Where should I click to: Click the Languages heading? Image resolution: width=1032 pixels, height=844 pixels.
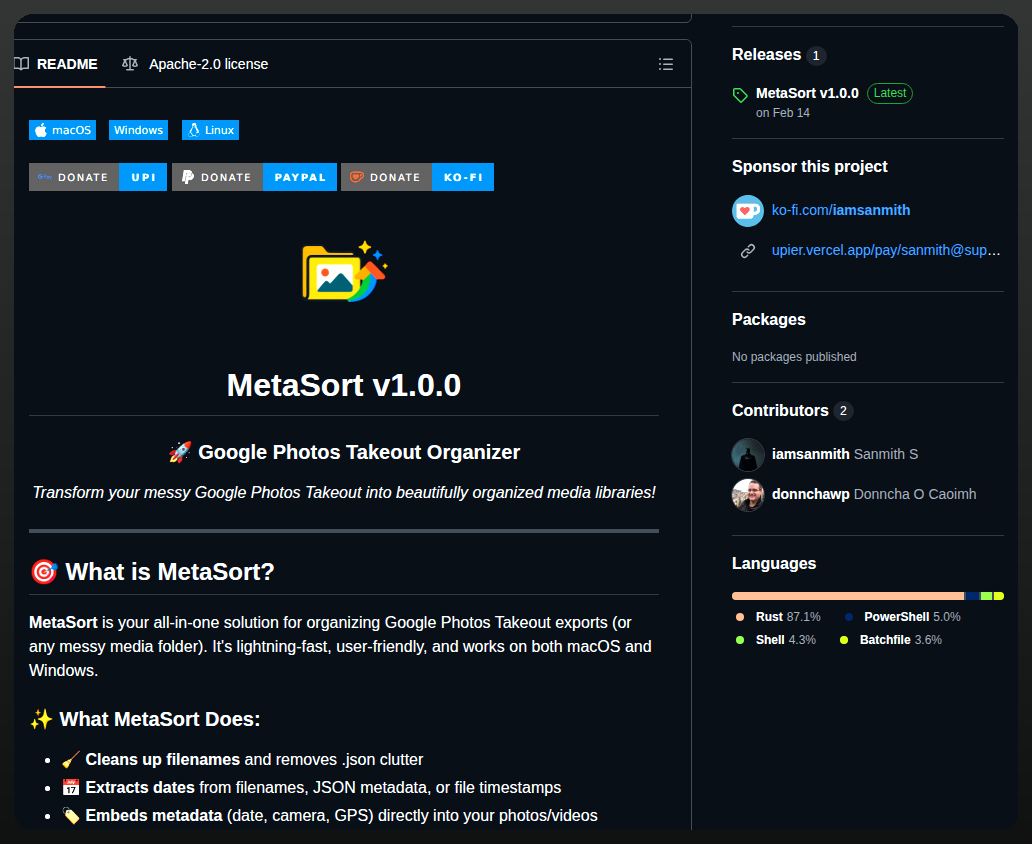tap(774, 564)
